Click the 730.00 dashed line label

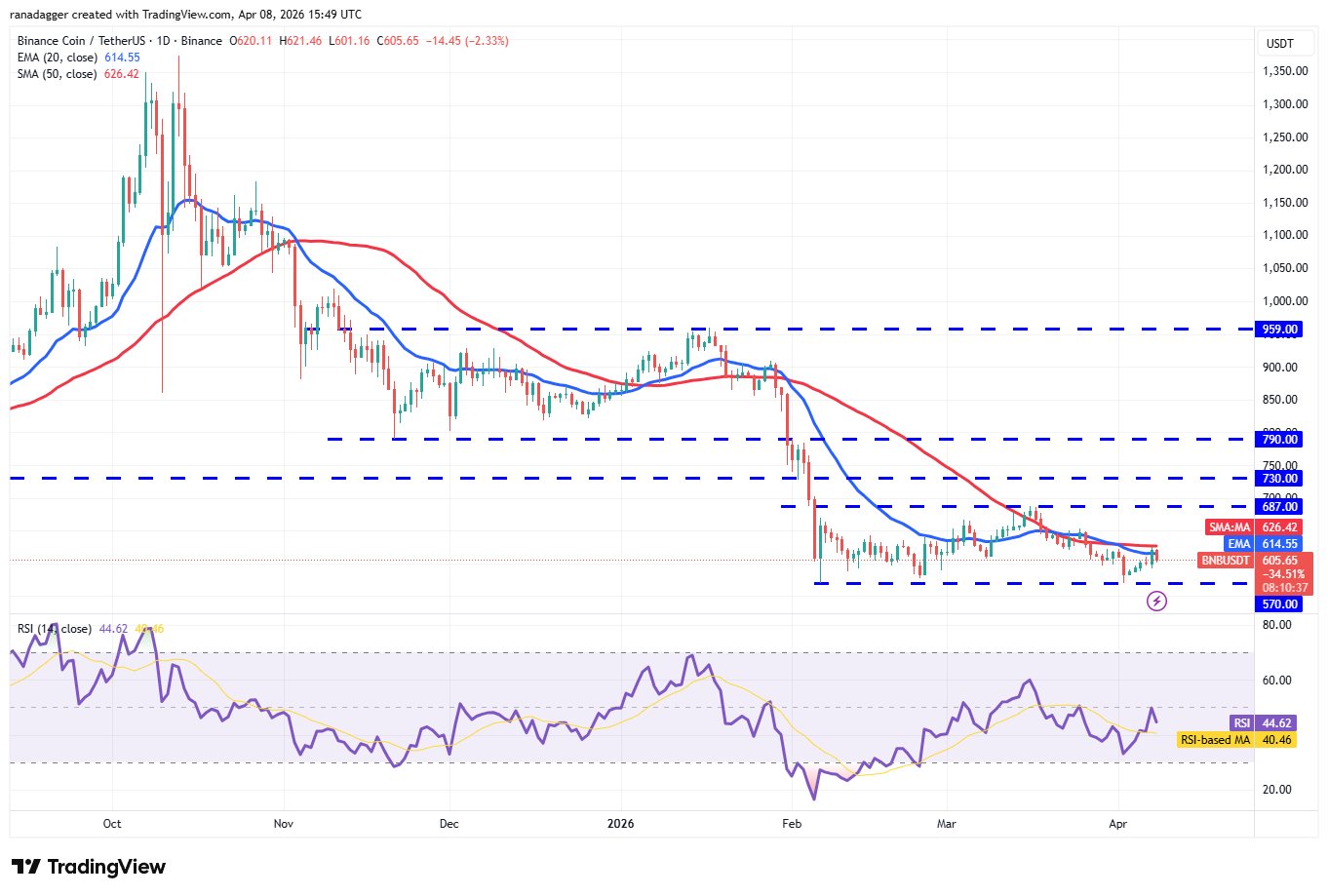(1279, 479)
